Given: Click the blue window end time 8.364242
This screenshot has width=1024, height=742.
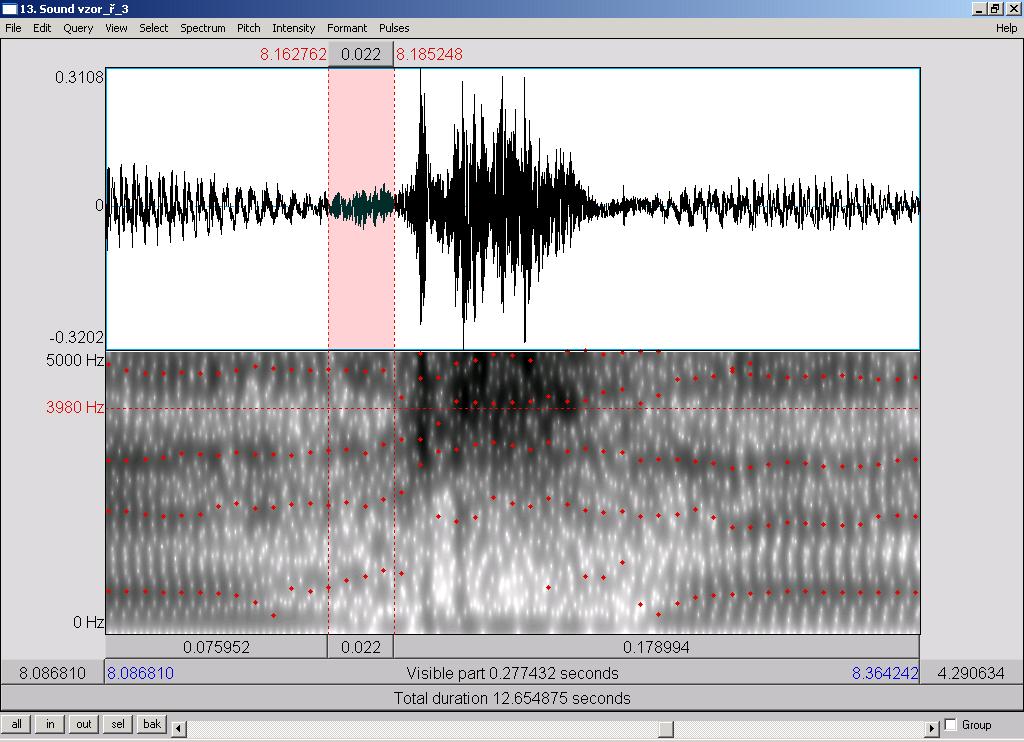Looking at the screenshot, I should point(885,673).
